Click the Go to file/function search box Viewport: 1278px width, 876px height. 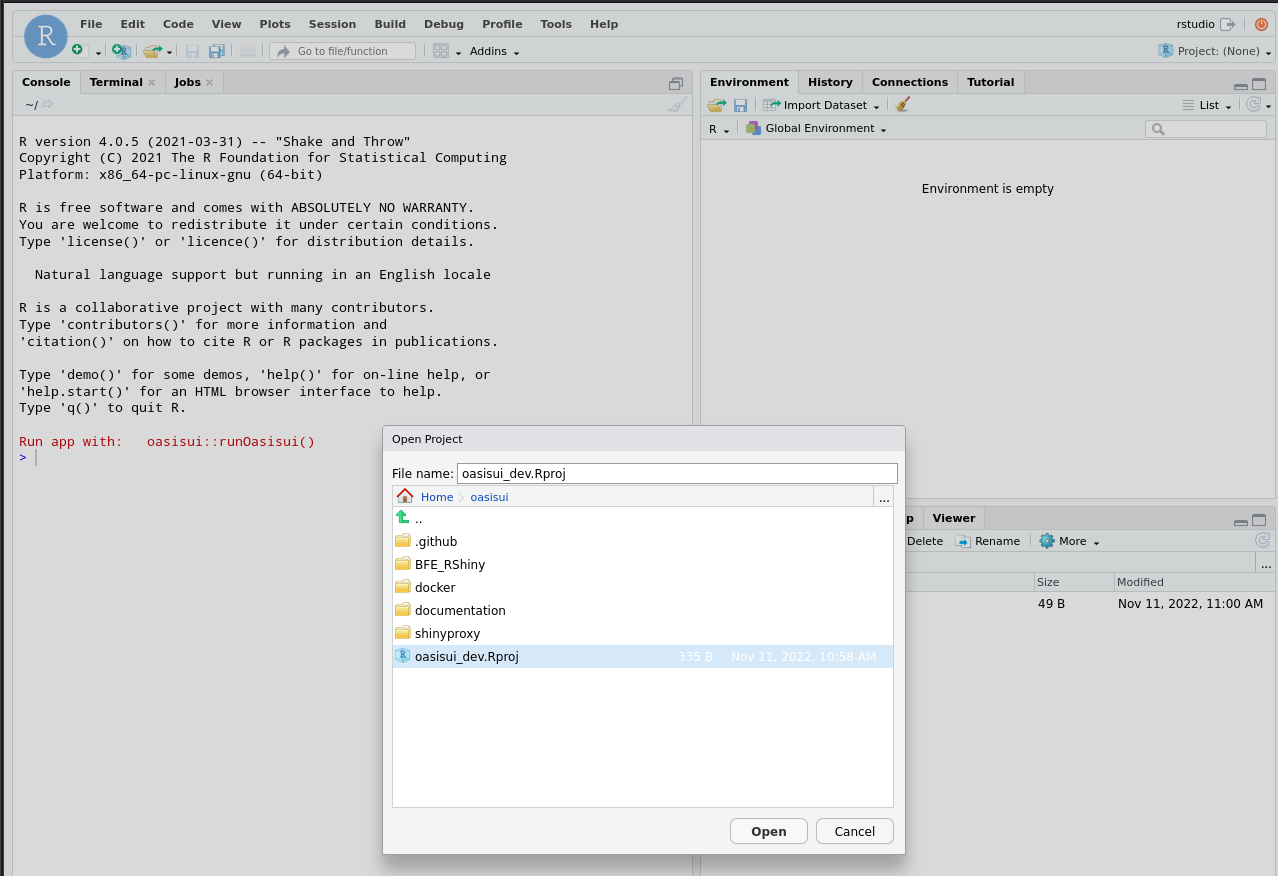pos(342,51)
